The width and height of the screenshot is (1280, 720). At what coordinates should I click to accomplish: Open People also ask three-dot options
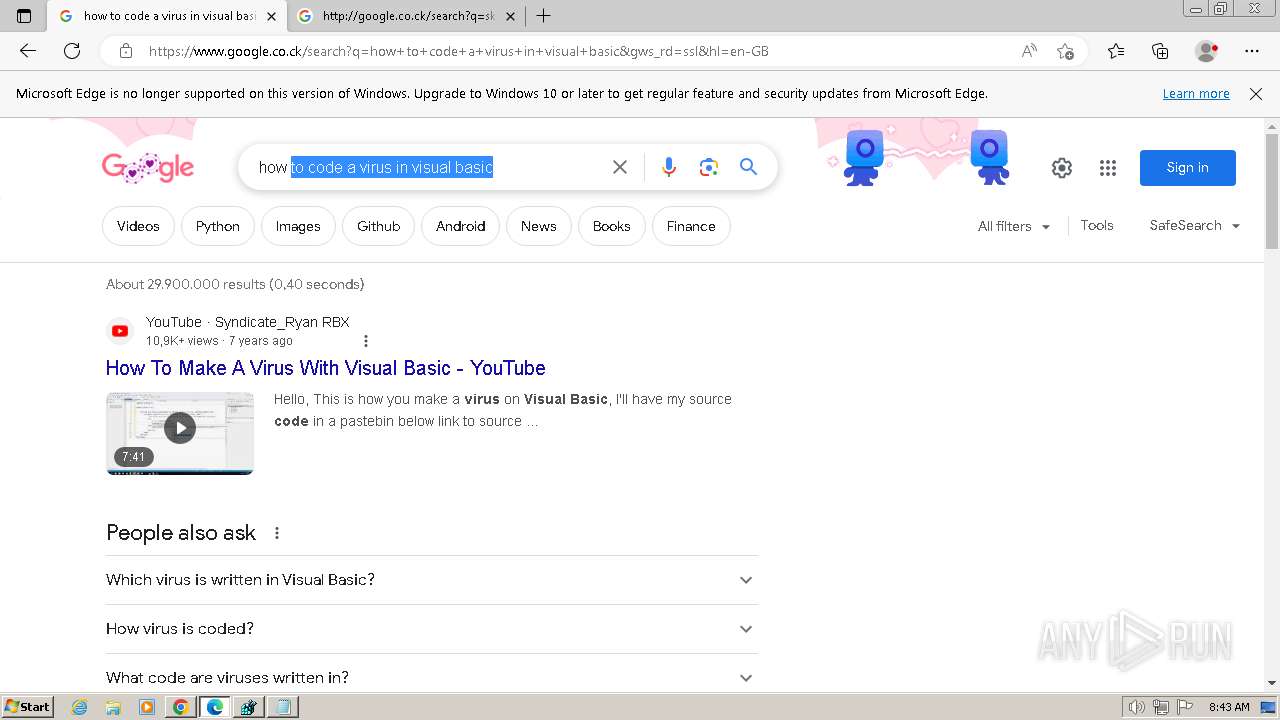click(277, 533)
